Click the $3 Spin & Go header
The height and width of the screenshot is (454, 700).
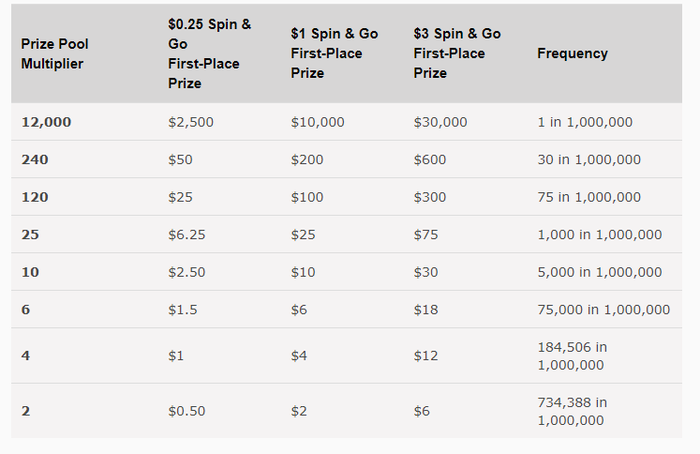pyautogui.click(x=457, y=53)
